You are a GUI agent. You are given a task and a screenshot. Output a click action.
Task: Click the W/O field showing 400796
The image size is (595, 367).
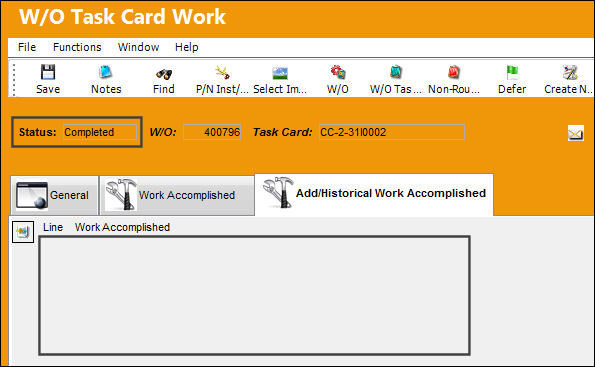(x=212, y=132)
